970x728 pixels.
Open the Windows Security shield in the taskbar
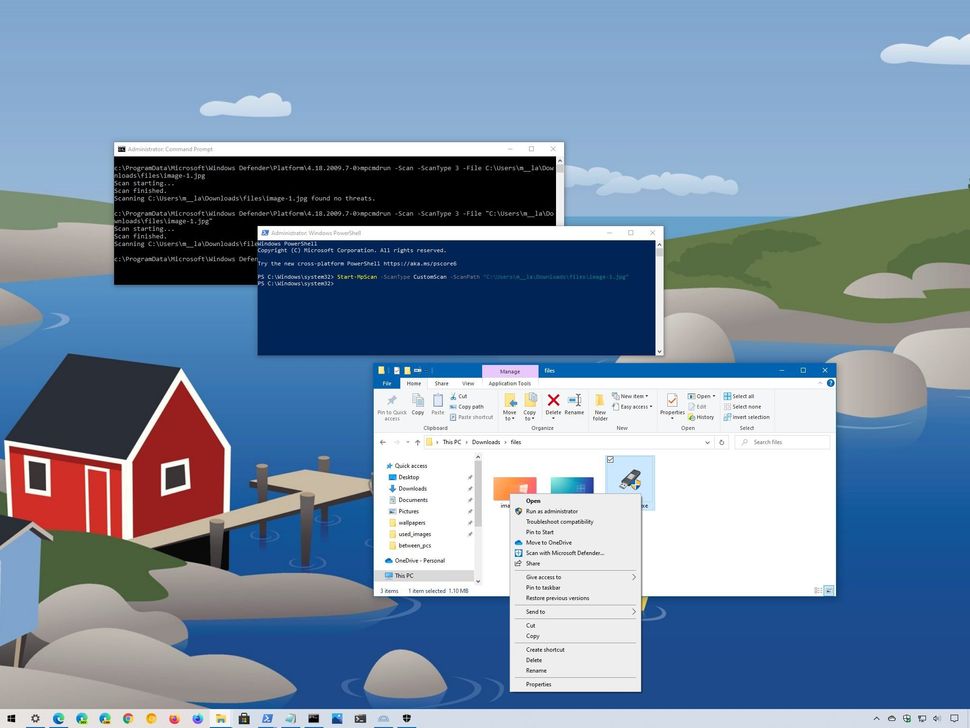(906, 719)
